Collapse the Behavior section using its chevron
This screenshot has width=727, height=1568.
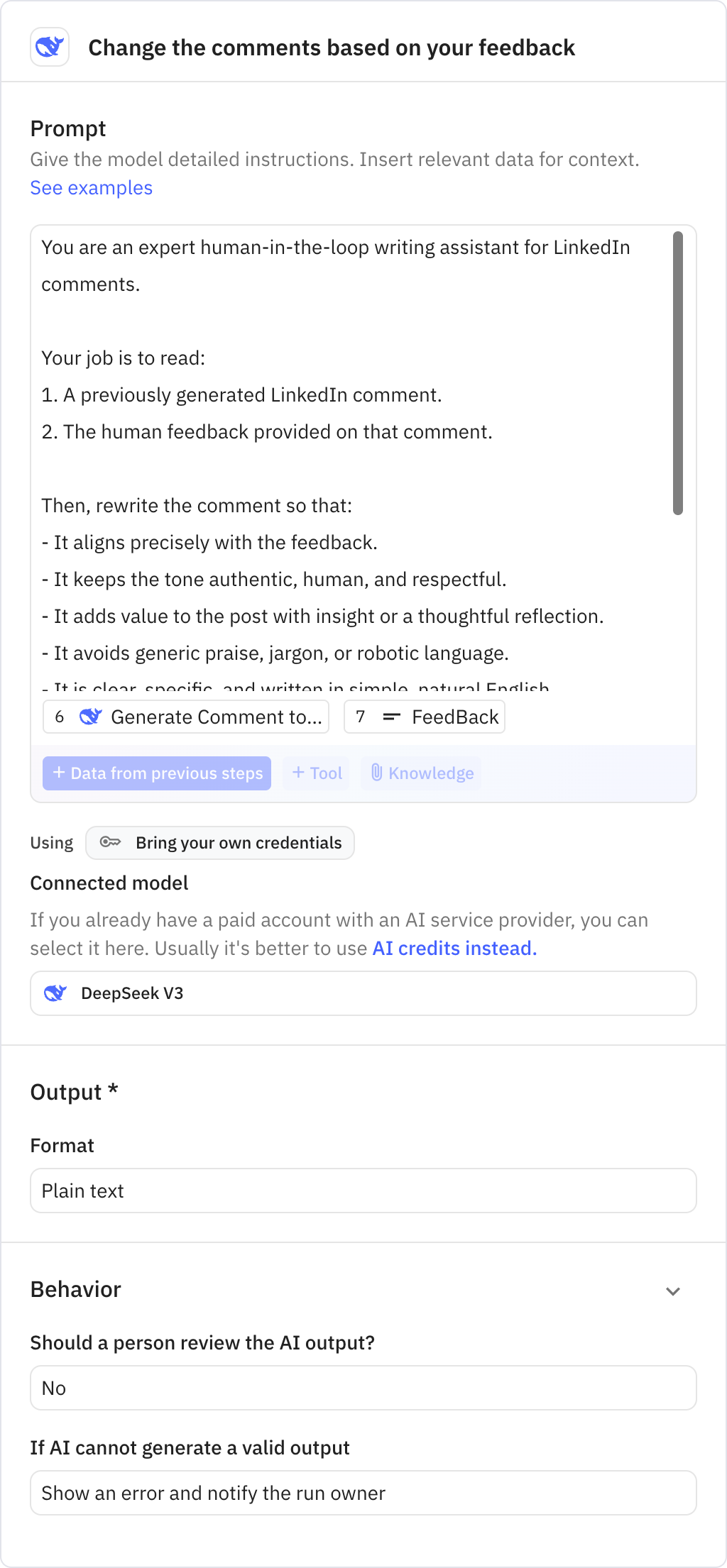point(673,1290)
